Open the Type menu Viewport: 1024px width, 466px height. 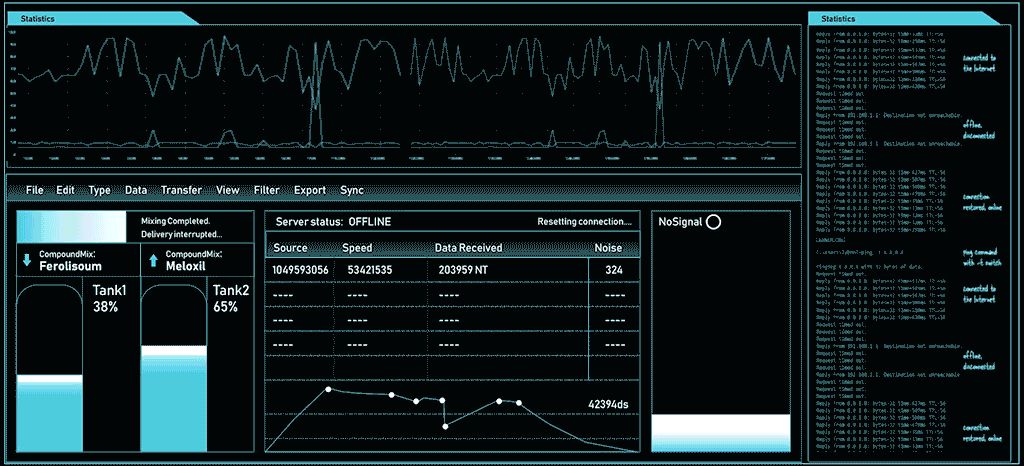[x=99, y=190]
